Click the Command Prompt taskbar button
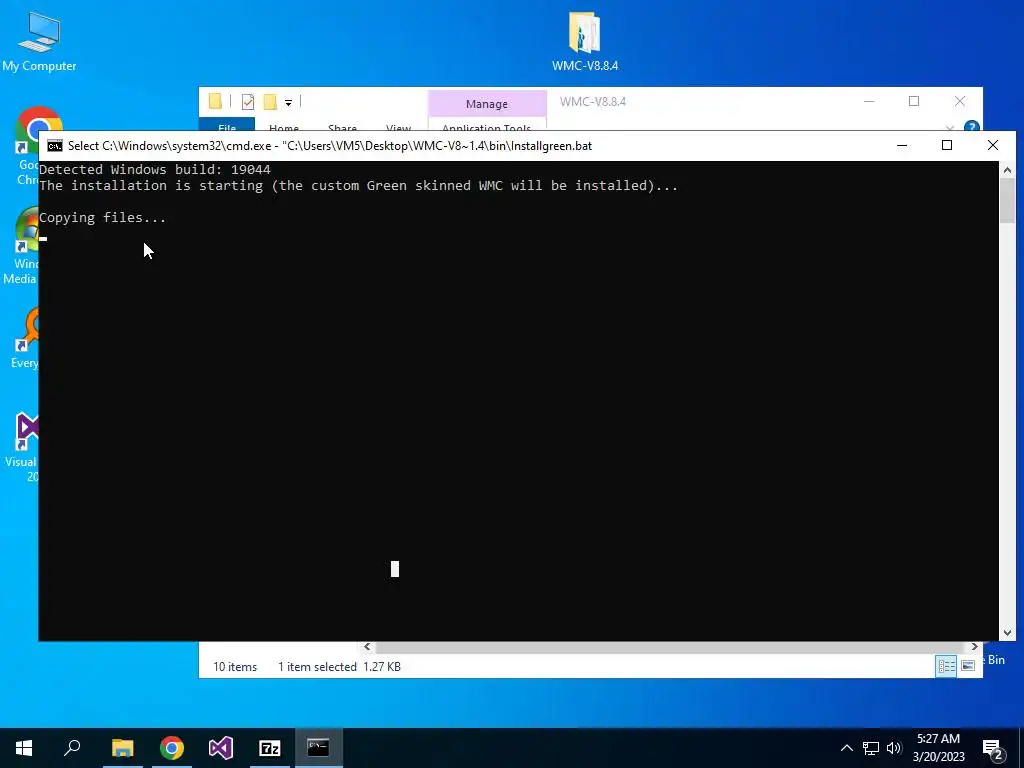Viewport: 1024px width, 768px height. [319, 748]
